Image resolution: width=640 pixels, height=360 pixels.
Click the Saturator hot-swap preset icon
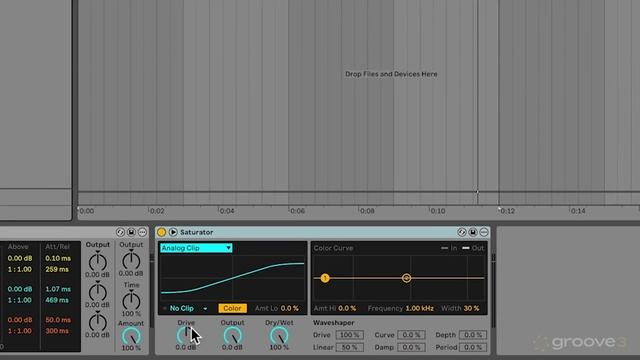coord(462,232)
